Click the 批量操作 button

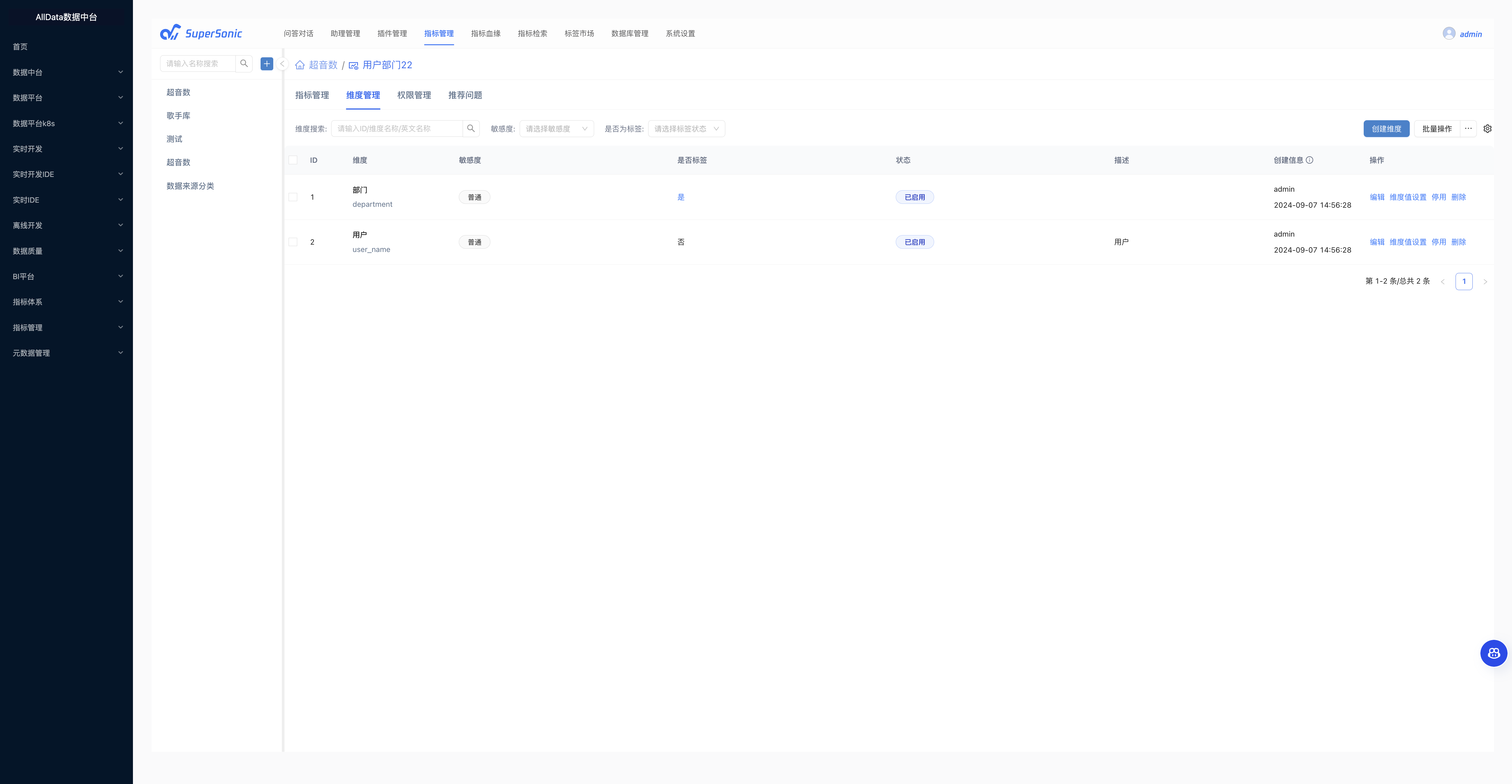[x=1437, y=129]
